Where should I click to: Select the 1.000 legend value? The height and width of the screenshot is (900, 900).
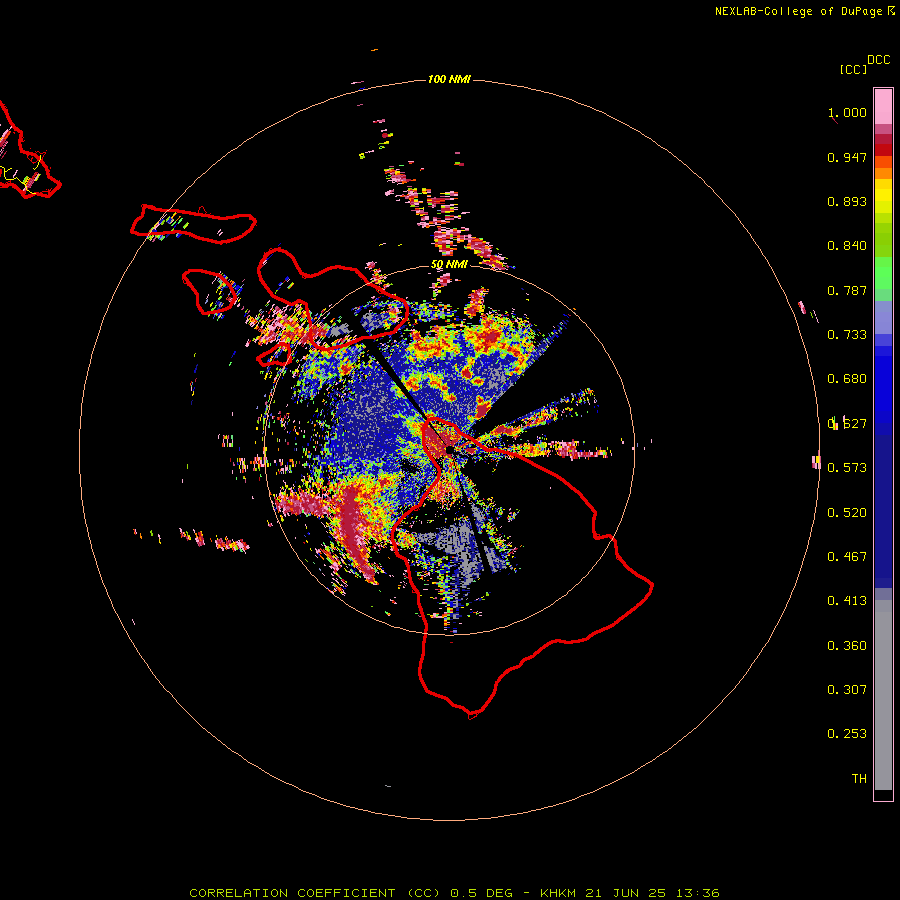click(x=847, y=112)
